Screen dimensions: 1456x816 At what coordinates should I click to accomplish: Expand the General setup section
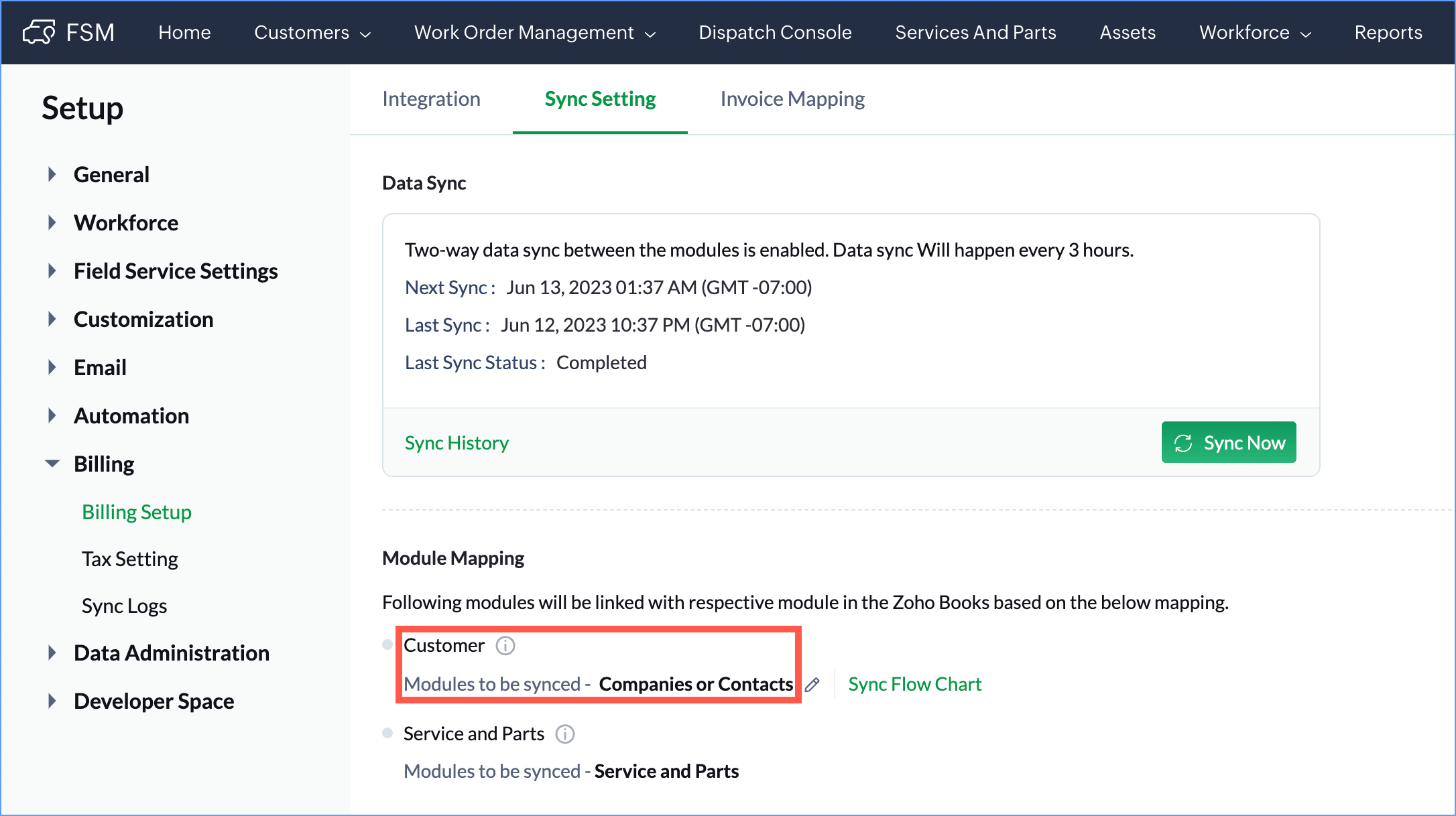[x=52, y=175]
